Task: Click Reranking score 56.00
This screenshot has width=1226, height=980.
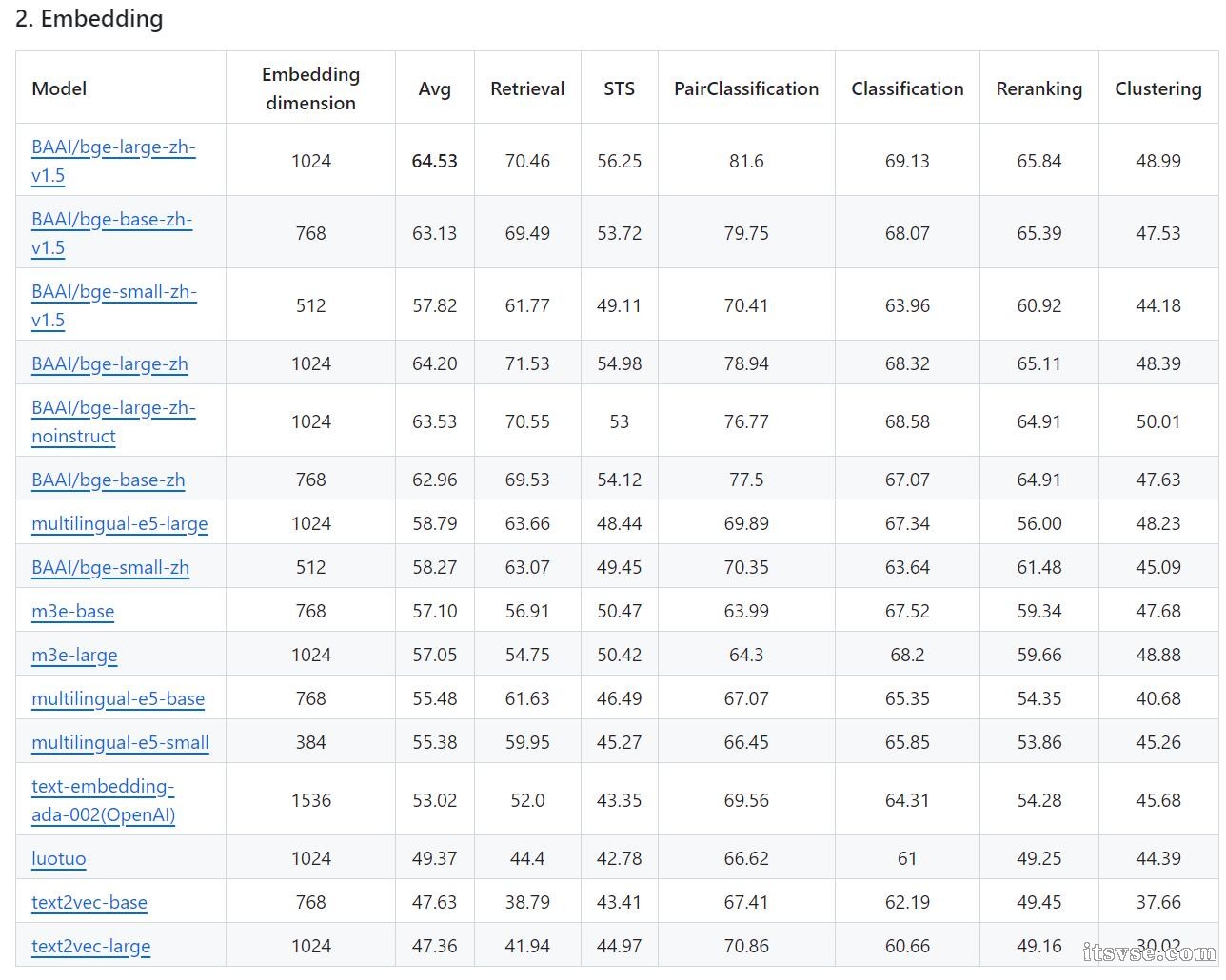Action: click(x=1039, y=523)
